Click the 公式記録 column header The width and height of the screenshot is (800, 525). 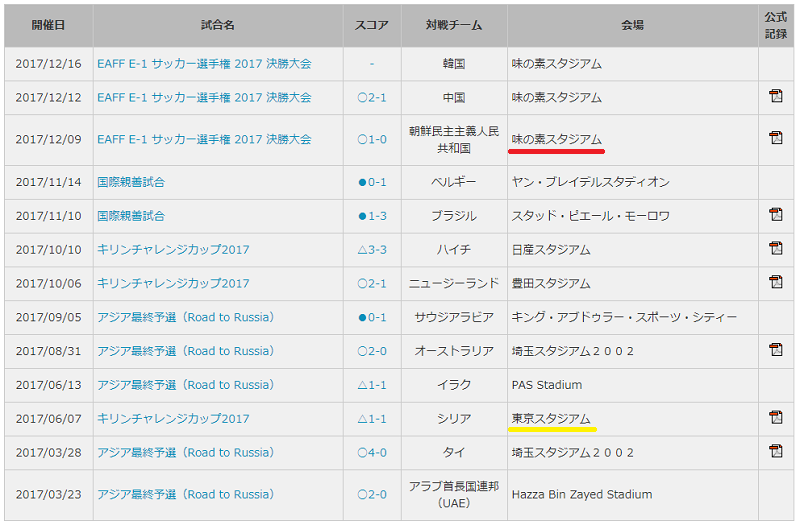pyautogui.click(x=776, y=26)
